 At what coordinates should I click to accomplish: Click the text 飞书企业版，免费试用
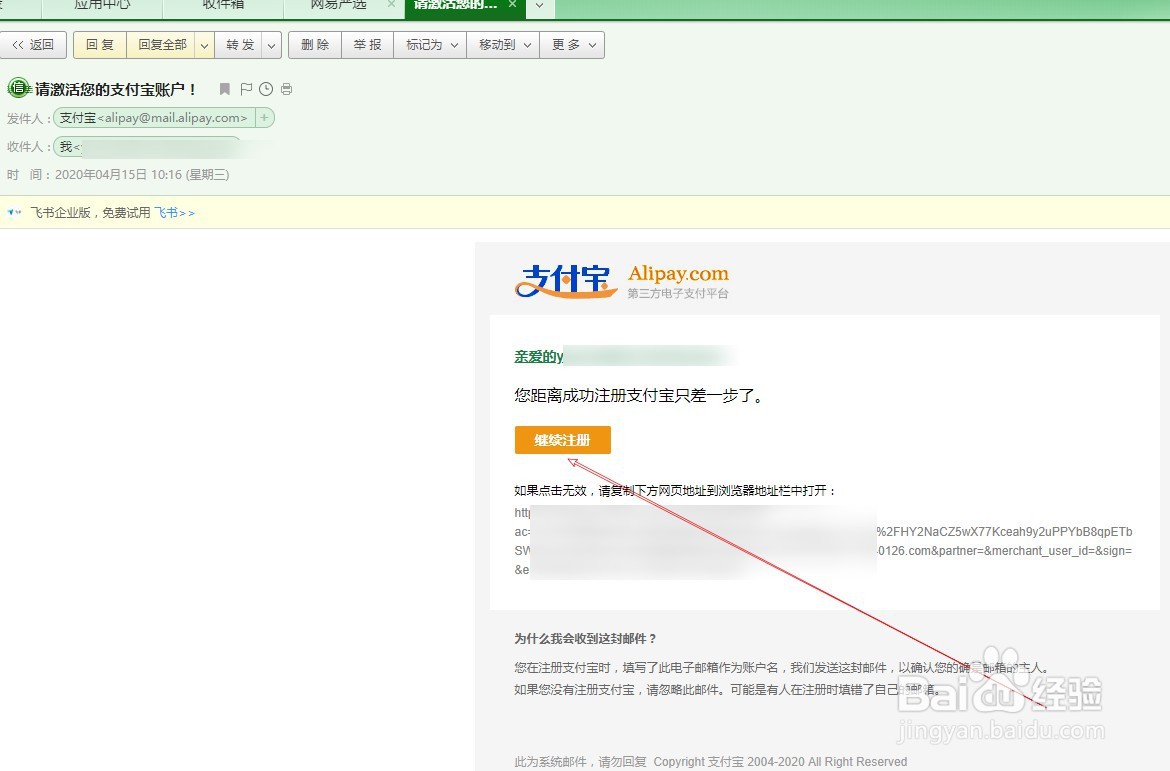point(90,213)
